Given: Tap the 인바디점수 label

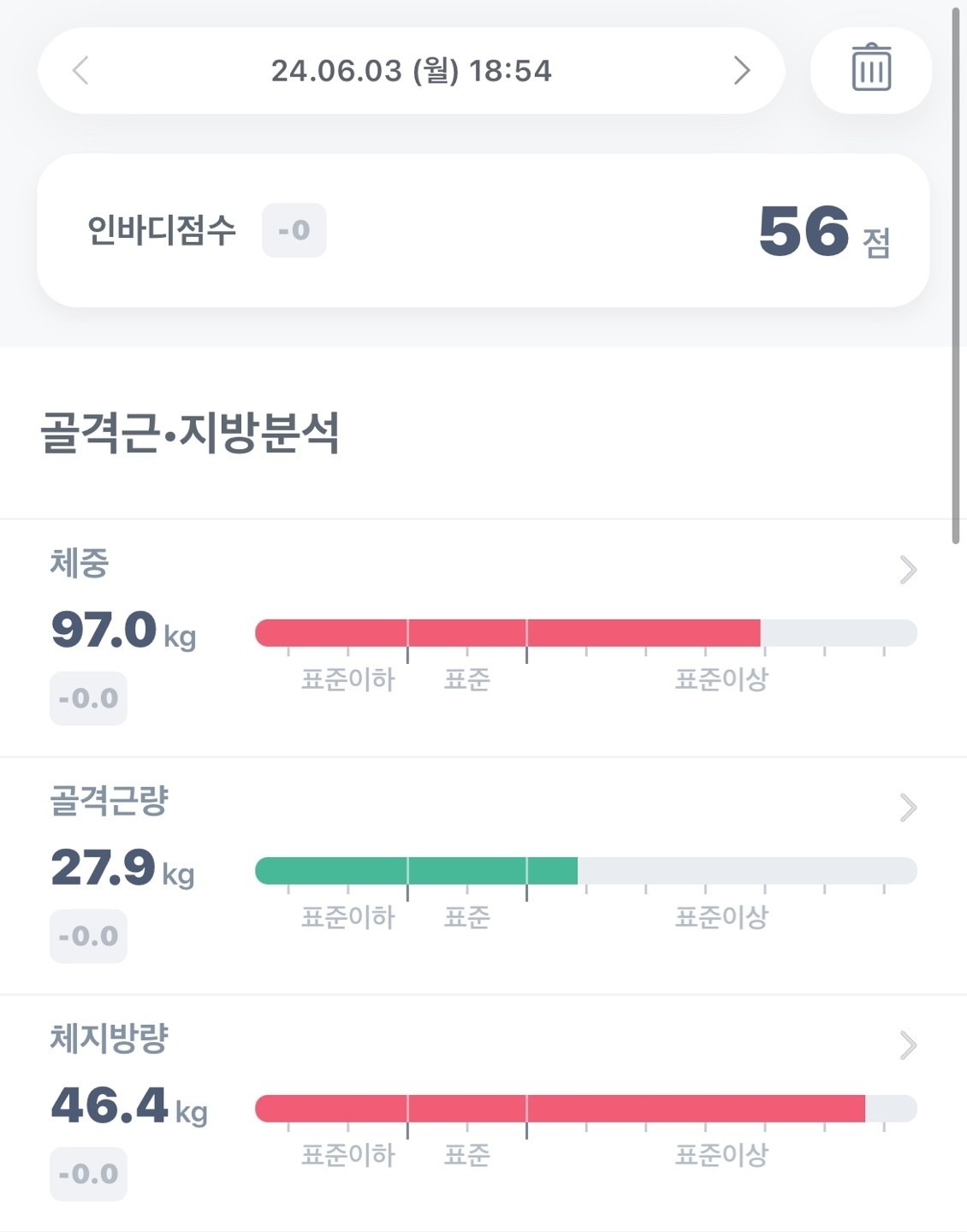Looking at the screenshot, I should [162, 230].
